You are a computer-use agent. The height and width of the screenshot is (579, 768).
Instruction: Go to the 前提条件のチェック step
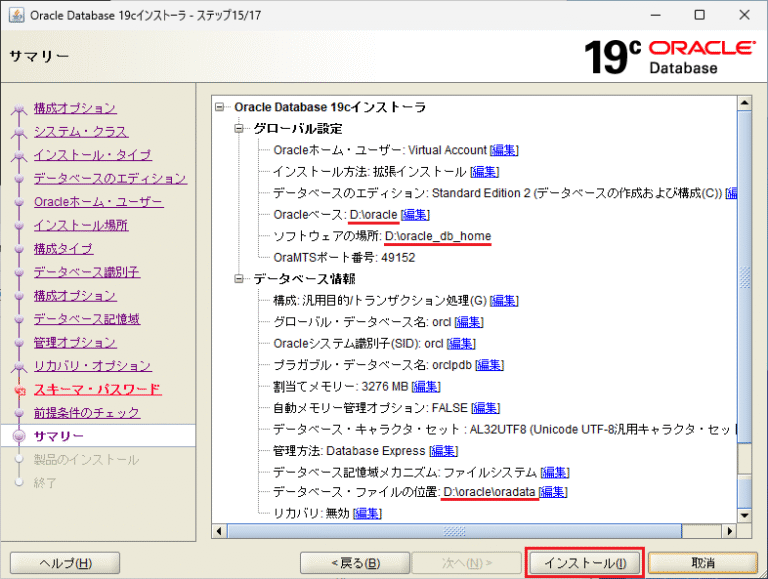pyautogui.click(x=87, y=413)
